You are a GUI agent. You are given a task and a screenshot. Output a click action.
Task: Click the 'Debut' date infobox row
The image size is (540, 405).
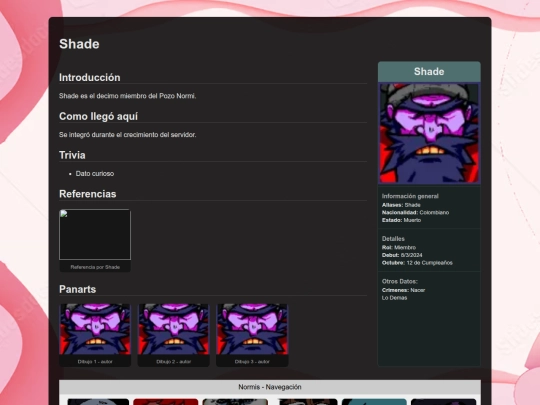pyautogui.click(x=402, y=255)
